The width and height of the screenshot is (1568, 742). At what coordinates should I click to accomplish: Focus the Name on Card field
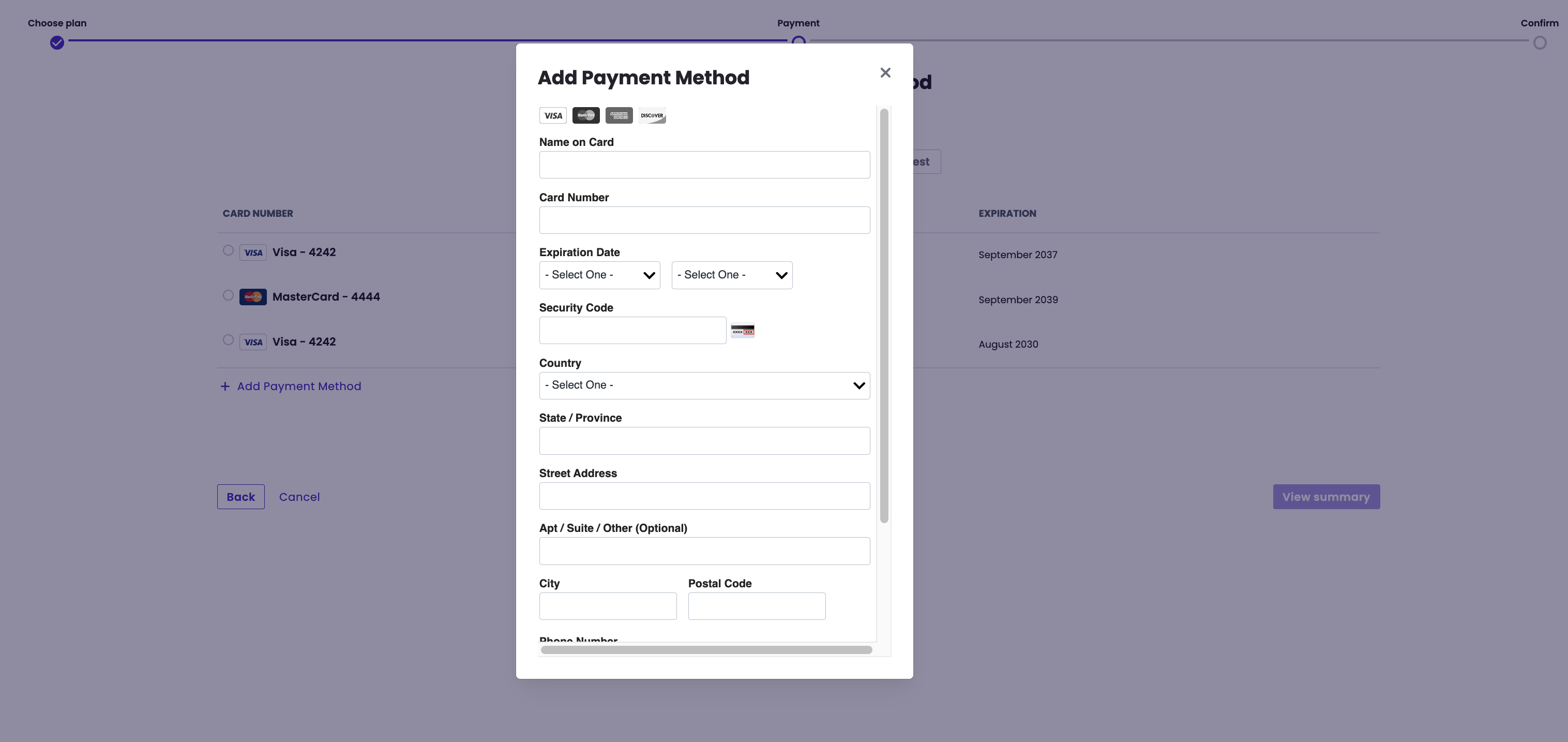click(x=704, y=165)
